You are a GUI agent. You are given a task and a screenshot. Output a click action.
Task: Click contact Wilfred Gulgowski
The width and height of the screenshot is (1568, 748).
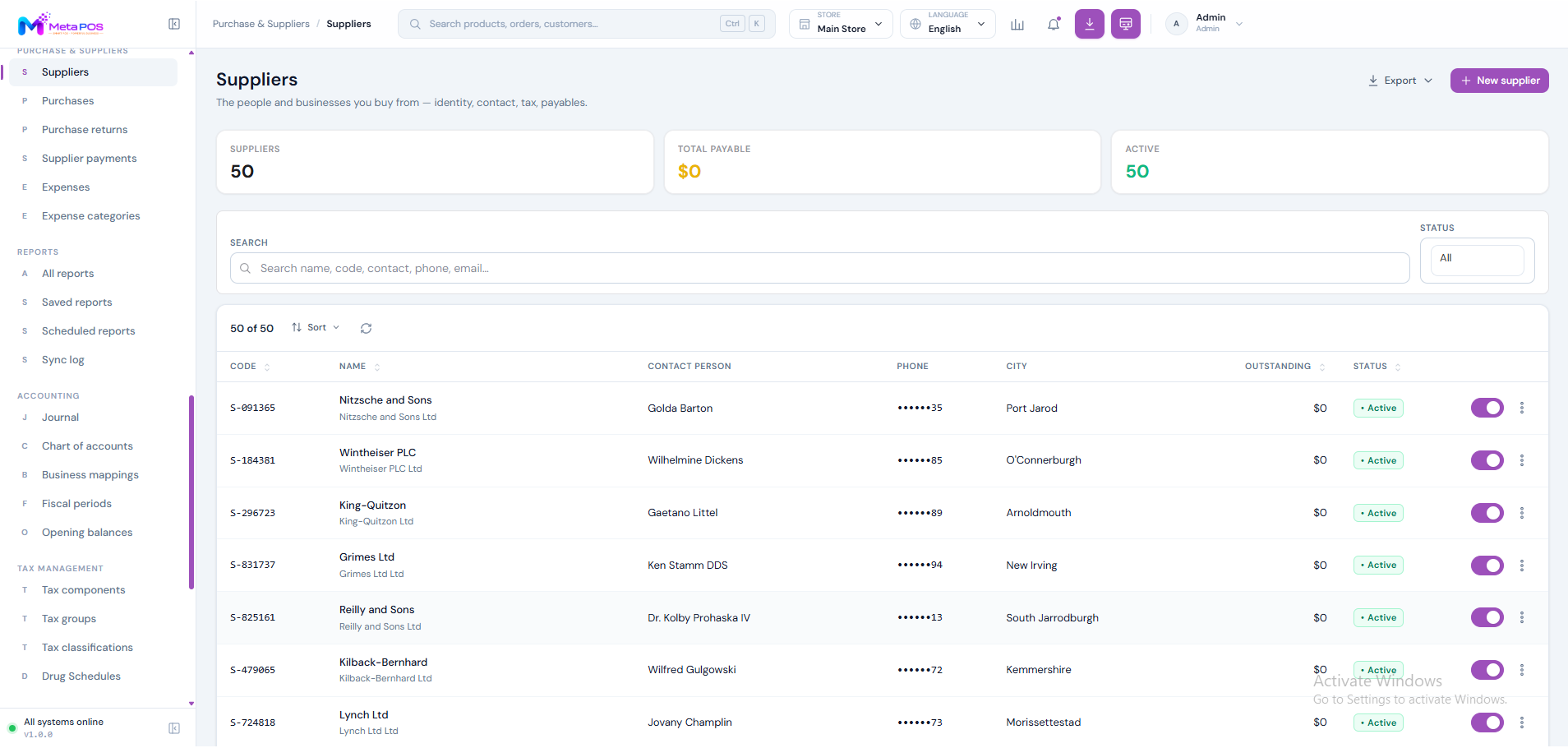coord(692,670)
